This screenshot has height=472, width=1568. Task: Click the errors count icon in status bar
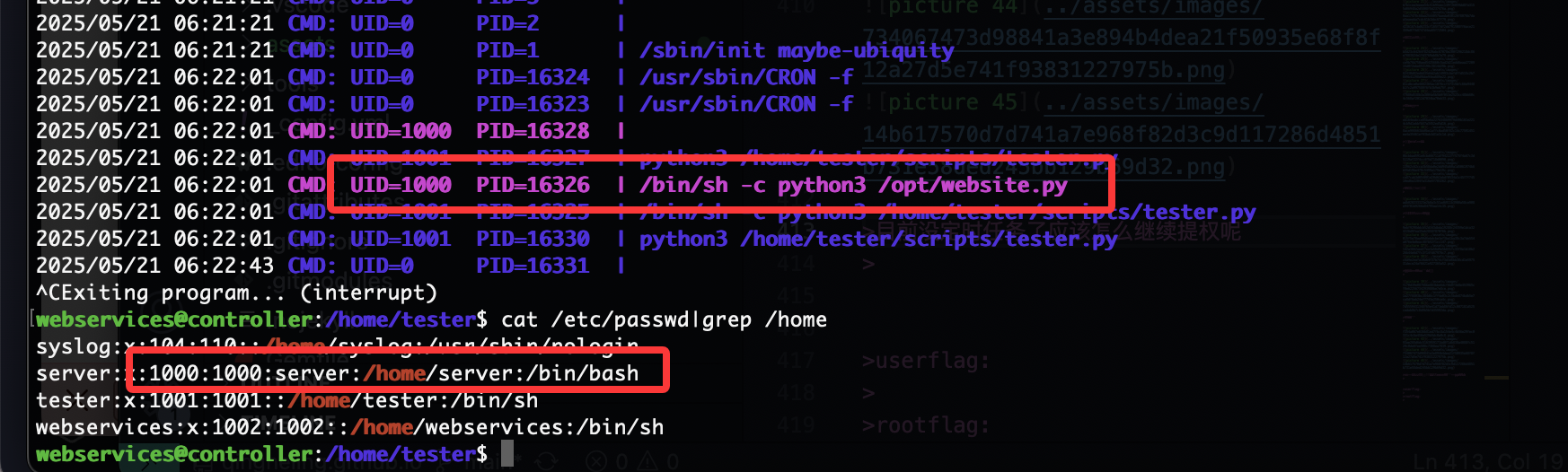point(595,461)
